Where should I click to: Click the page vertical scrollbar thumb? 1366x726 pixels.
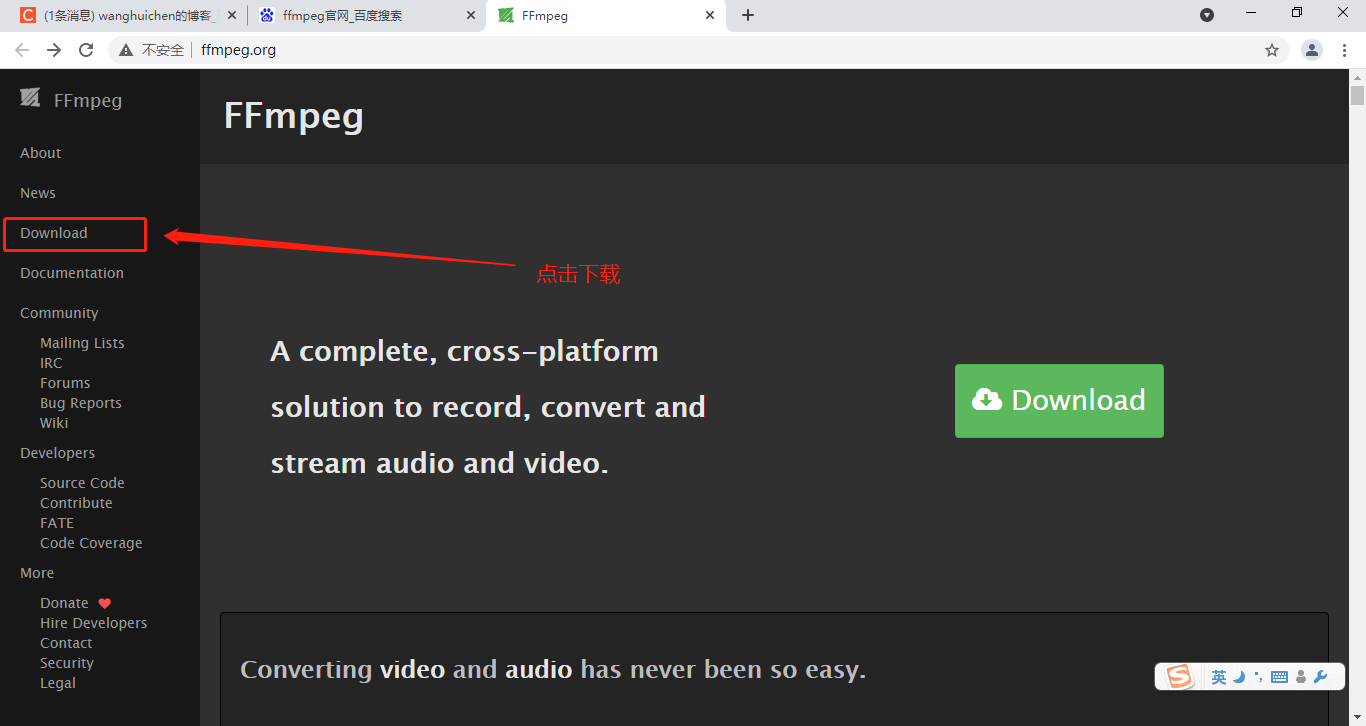1357,96
